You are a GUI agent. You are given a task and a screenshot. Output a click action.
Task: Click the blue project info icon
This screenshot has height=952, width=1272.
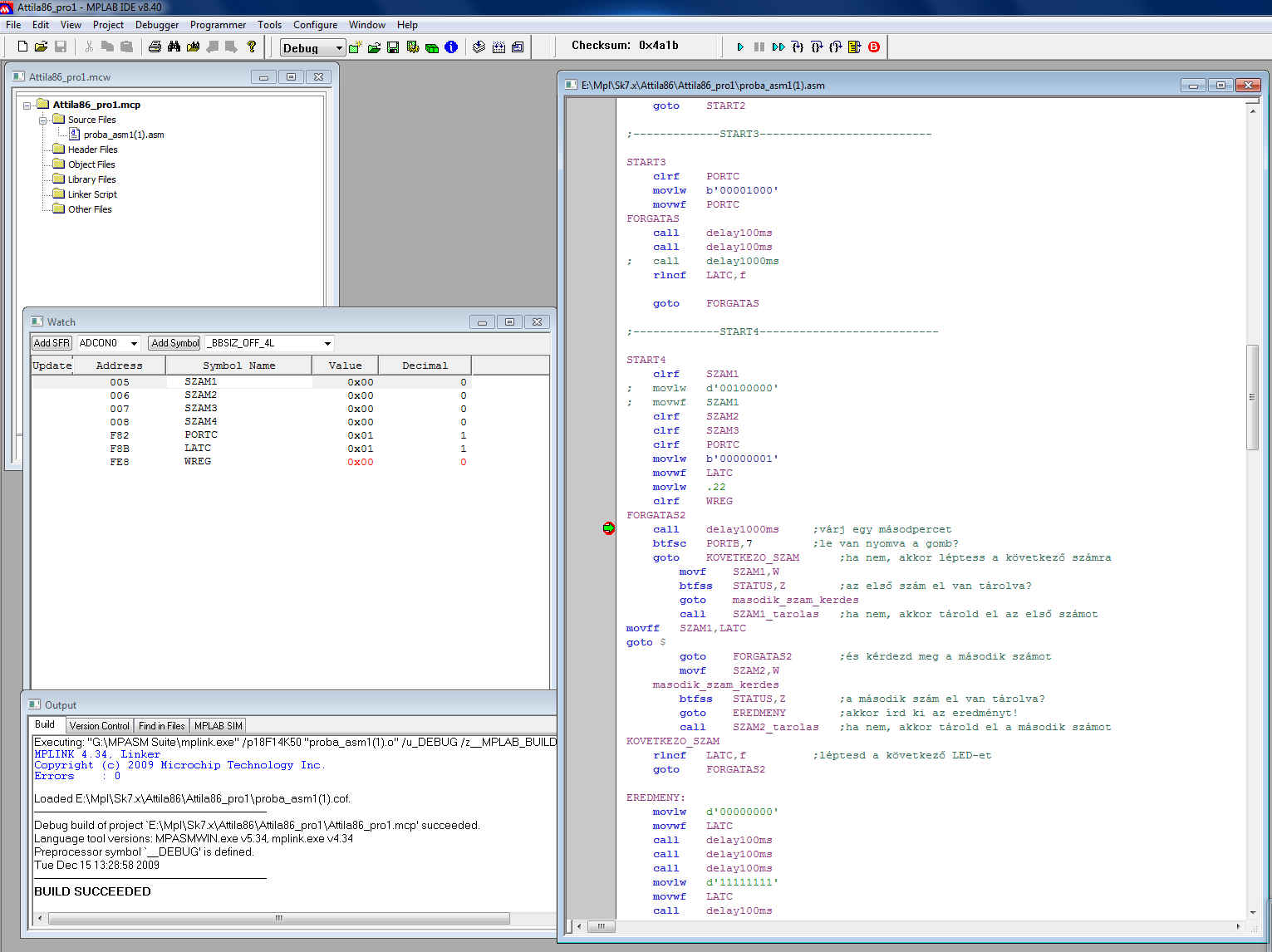pyautogui.click(x=451, y=47)
